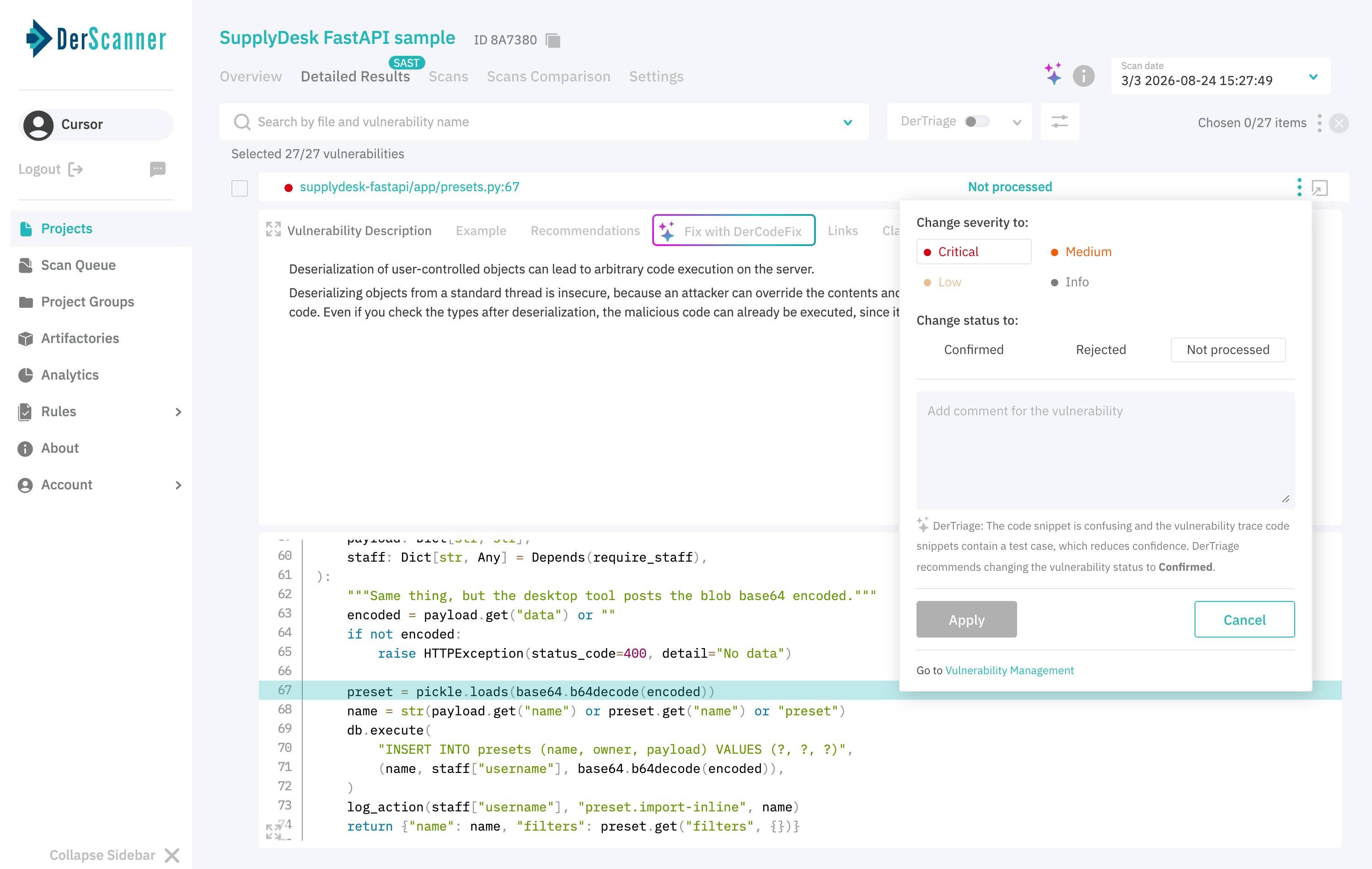
Task: Click the search magnifier icon
Action: pyautogui.click(x=242, y=121)
